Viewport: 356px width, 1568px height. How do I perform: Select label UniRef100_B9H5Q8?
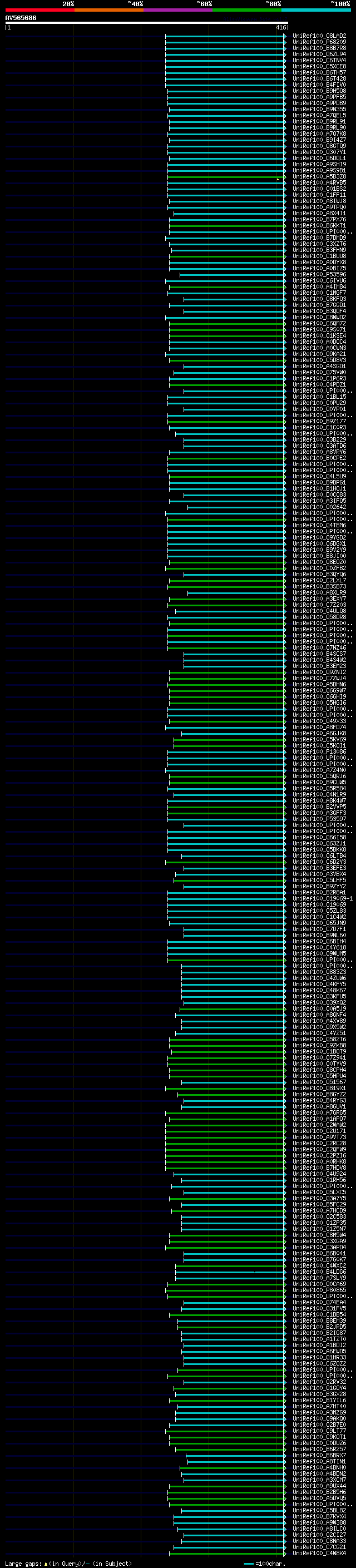319,91
